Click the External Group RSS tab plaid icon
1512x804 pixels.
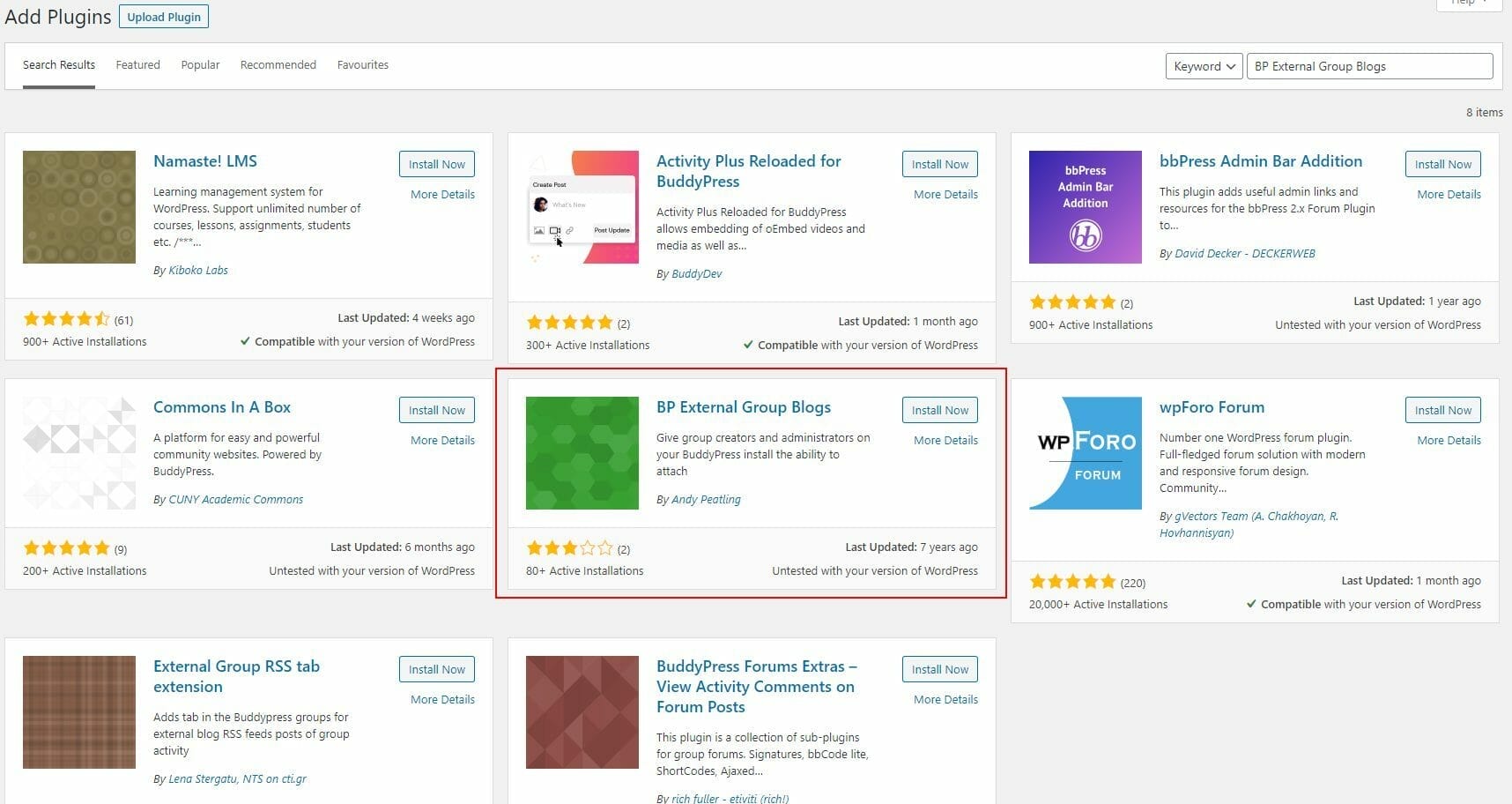[x=79, y=712]
